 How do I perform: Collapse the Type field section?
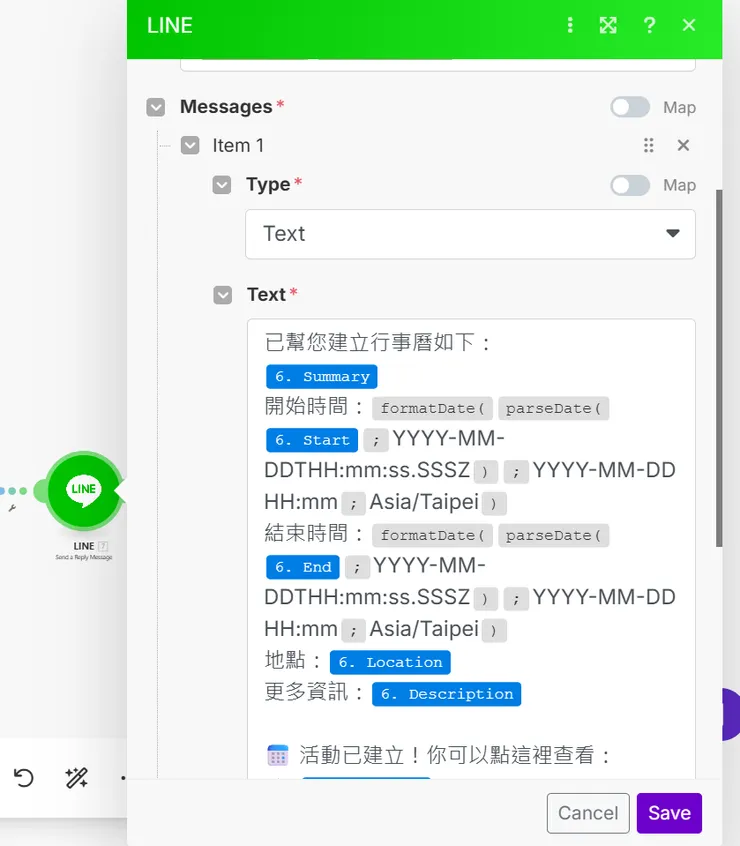click(222, 185)
